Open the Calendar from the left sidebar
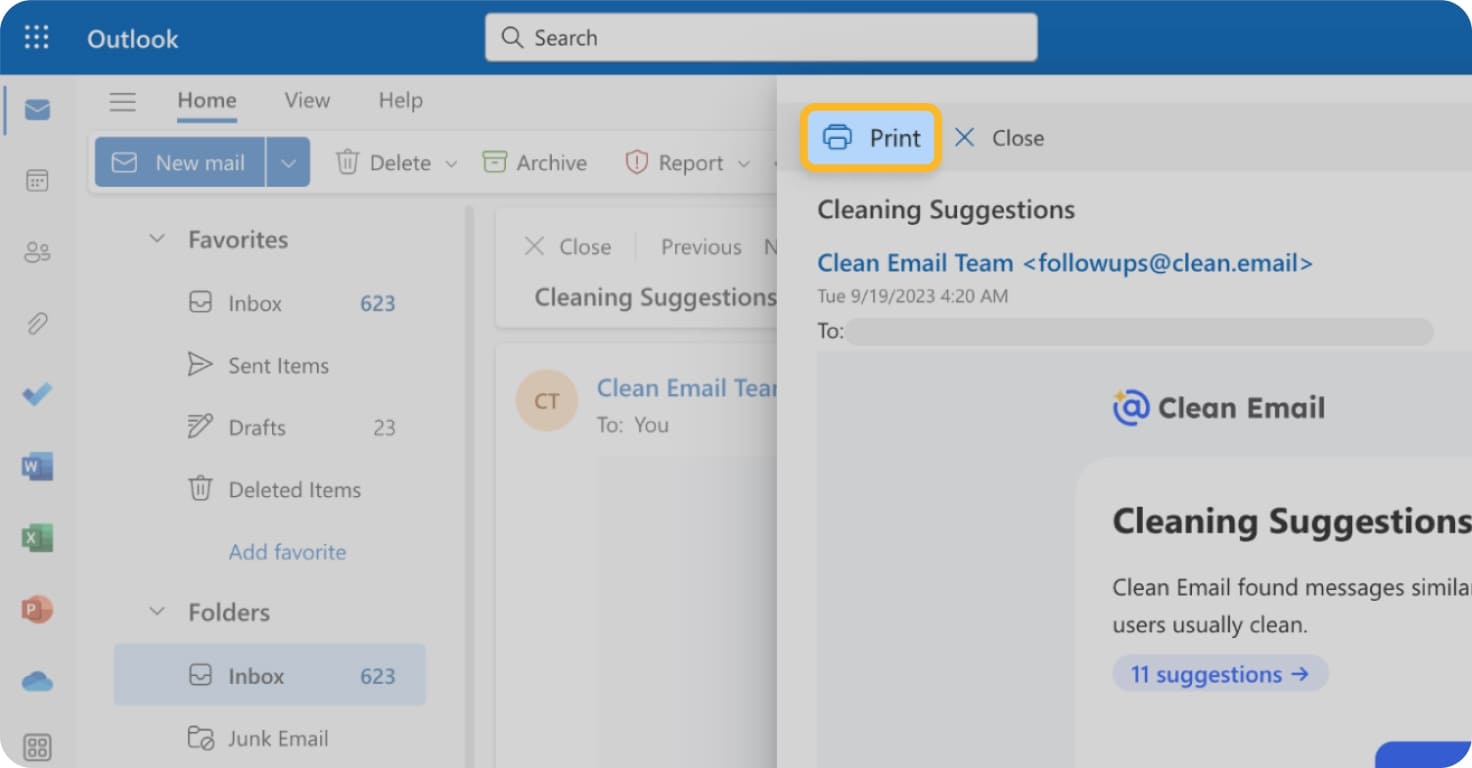 click(x=37, y=180)
